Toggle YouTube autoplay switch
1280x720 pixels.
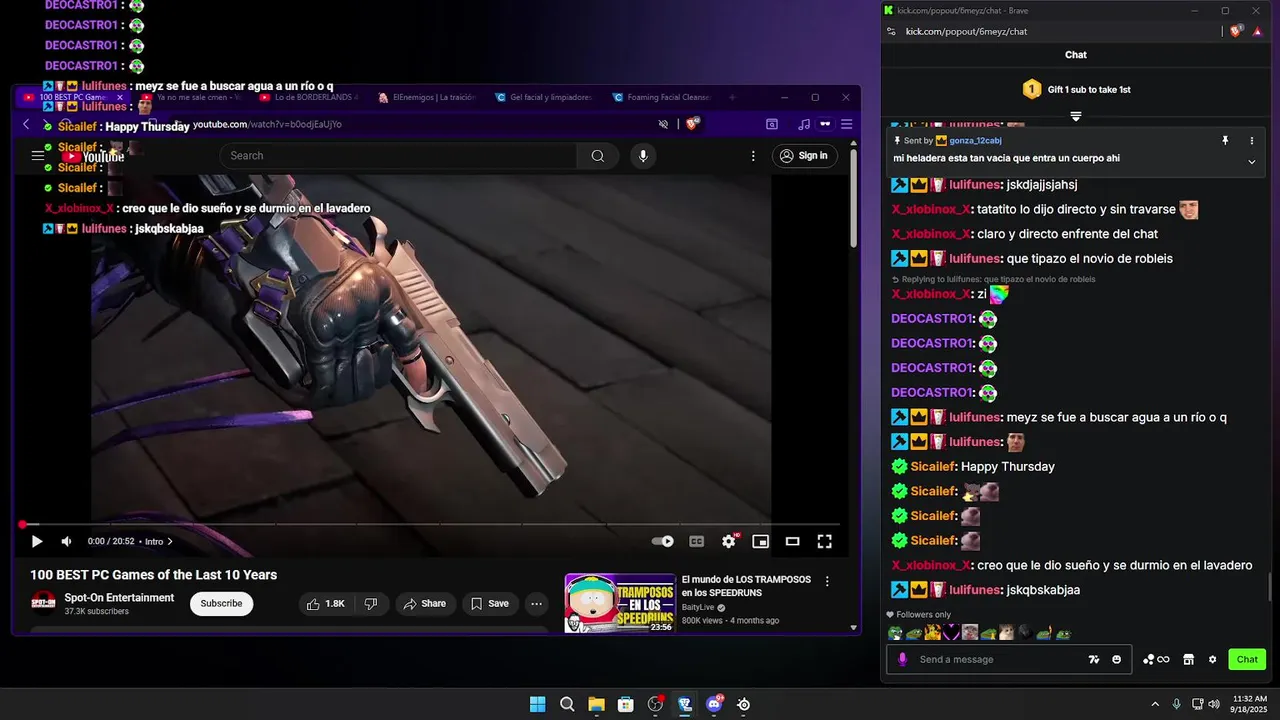click(663, 541)
